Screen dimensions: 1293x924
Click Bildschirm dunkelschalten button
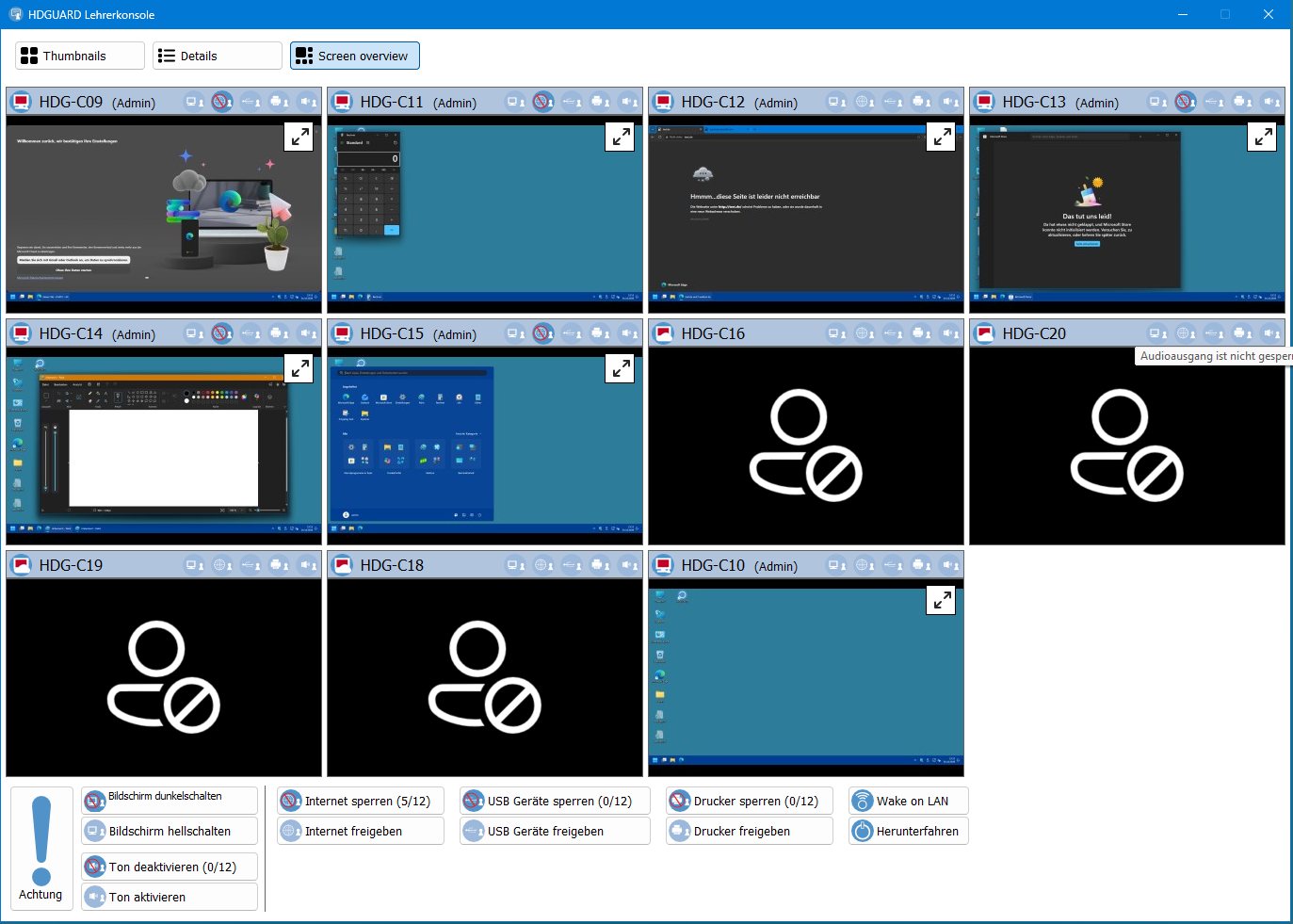[170, 801]
